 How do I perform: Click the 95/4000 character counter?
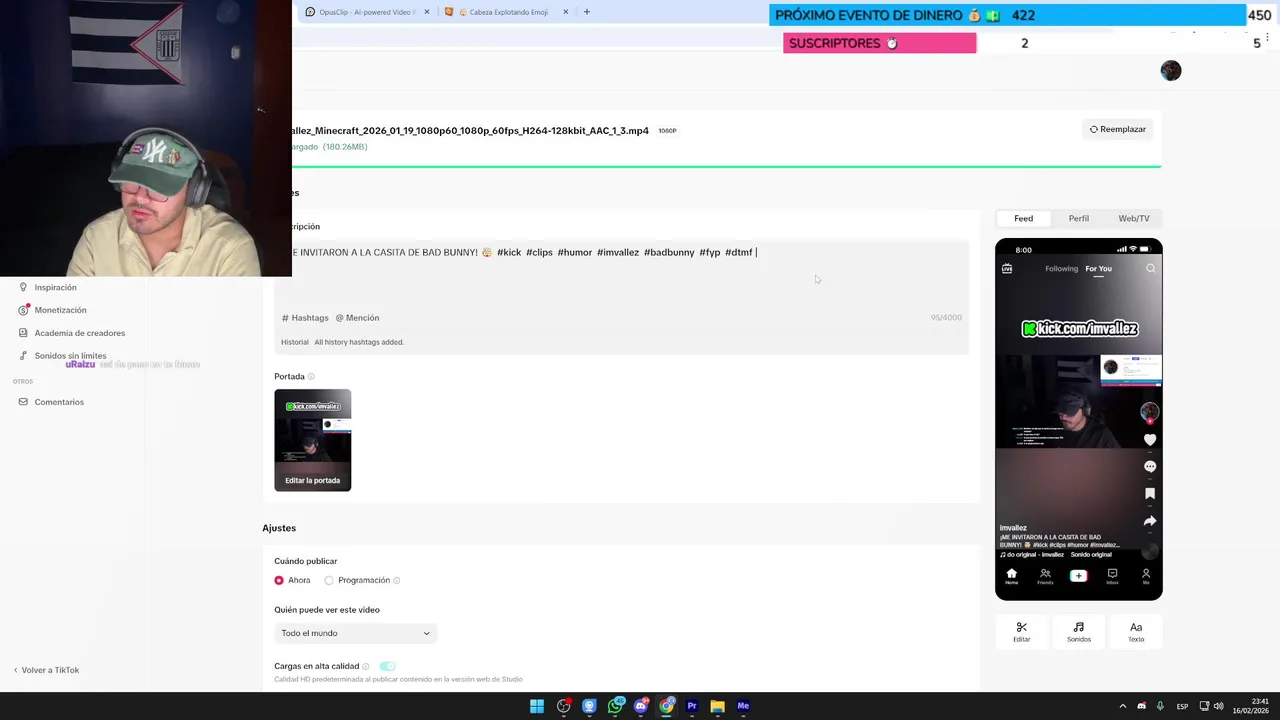pos(945,318)
